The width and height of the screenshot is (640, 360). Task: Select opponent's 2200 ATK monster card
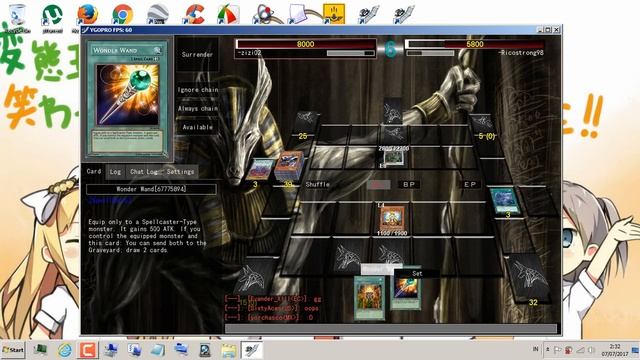coord(393,158)
